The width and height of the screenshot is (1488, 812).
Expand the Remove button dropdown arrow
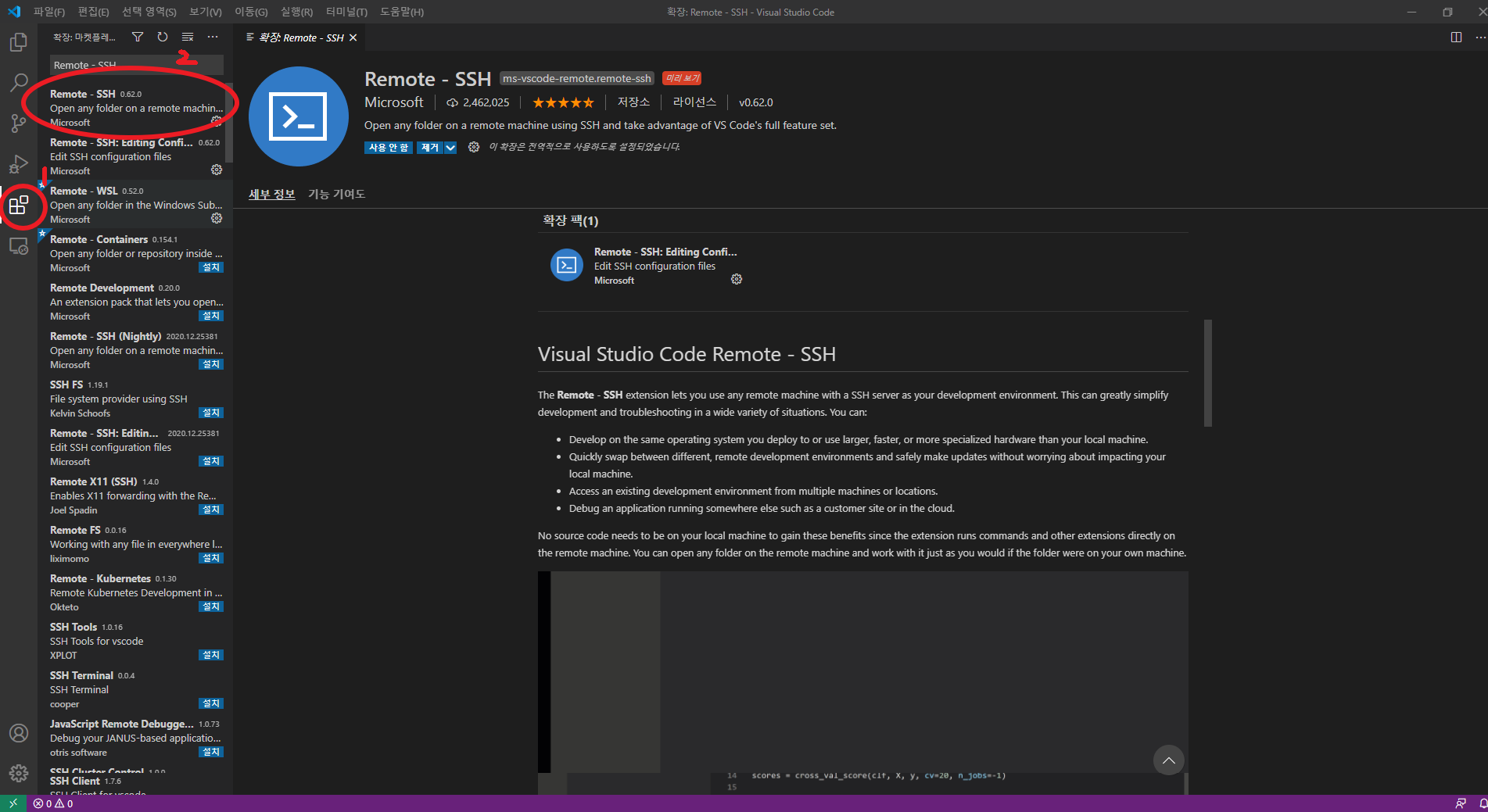click(x=450, y=148)
